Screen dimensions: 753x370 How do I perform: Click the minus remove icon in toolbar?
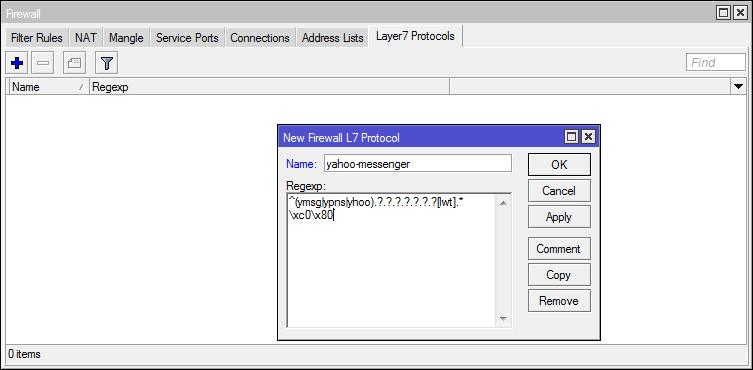pos(43,63)
